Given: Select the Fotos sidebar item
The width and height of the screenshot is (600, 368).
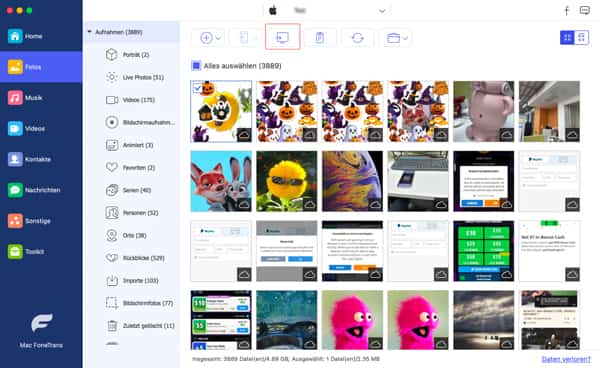Looking at the screenshot, I should point(41,67).
